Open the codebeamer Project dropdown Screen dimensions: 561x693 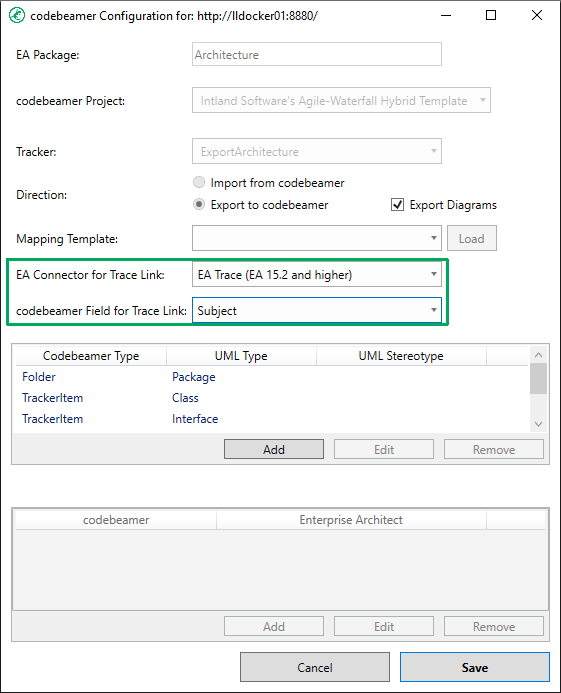click(x=341, y=100)
